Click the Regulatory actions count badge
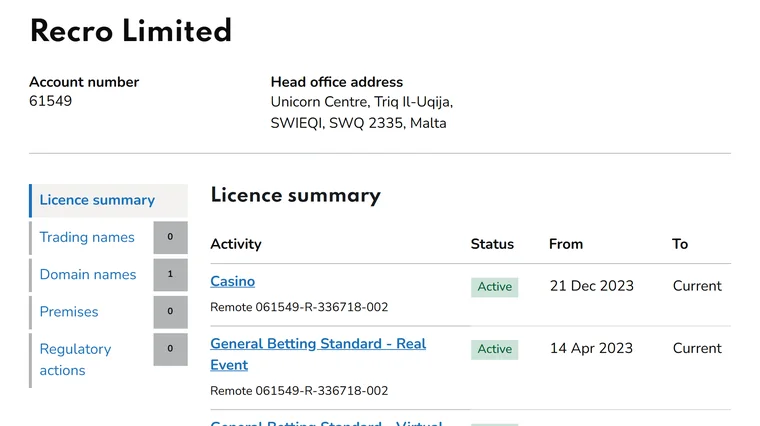 171,349
